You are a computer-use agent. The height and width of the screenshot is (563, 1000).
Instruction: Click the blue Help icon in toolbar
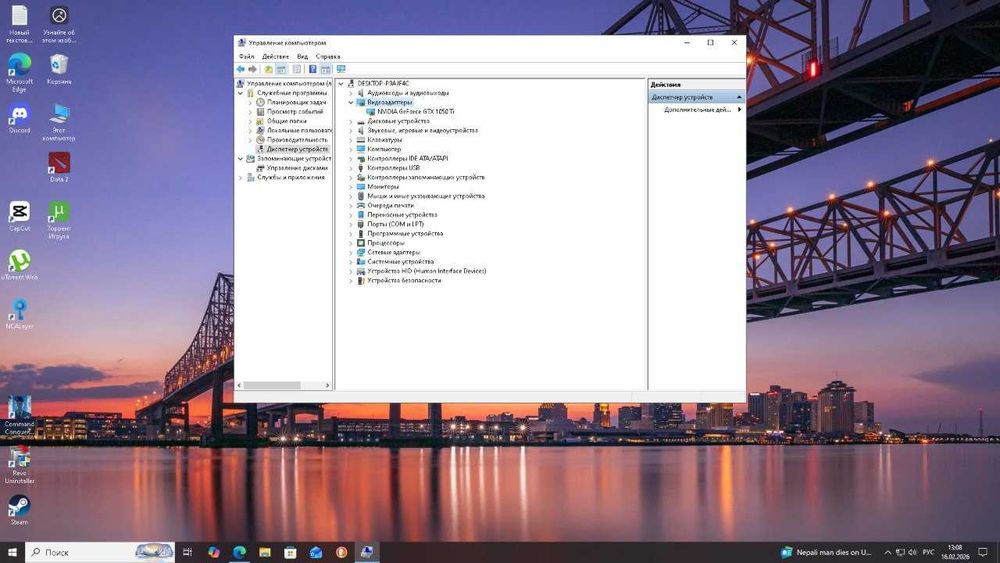click(312, 69)
